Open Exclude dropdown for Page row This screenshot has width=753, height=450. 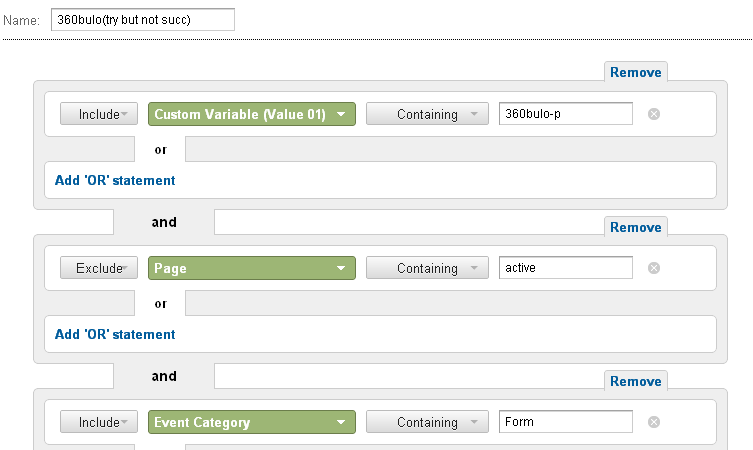pyautogui.click(x=99, y=268)
